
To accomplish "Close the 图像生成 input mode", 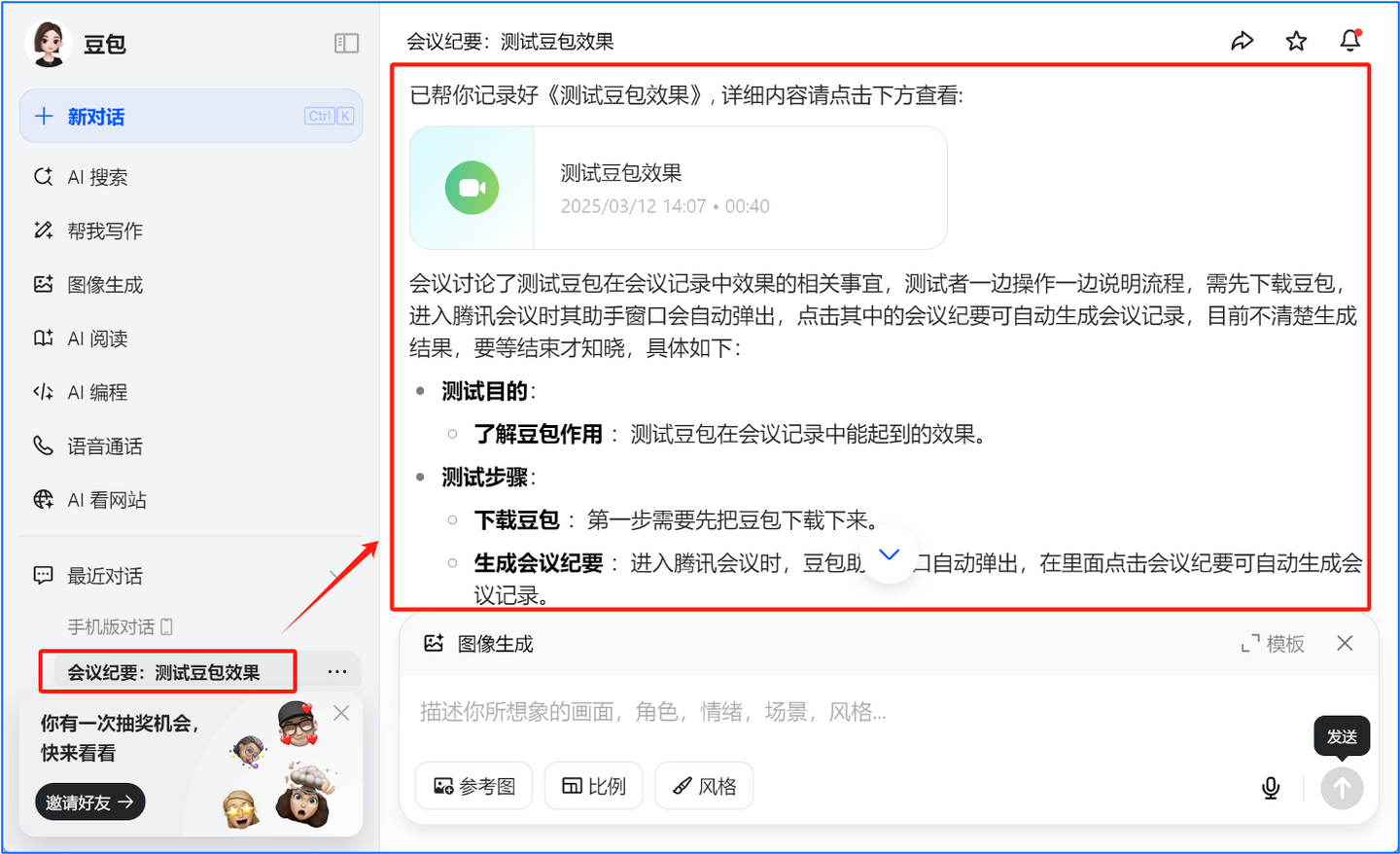I will [1345, 643].
